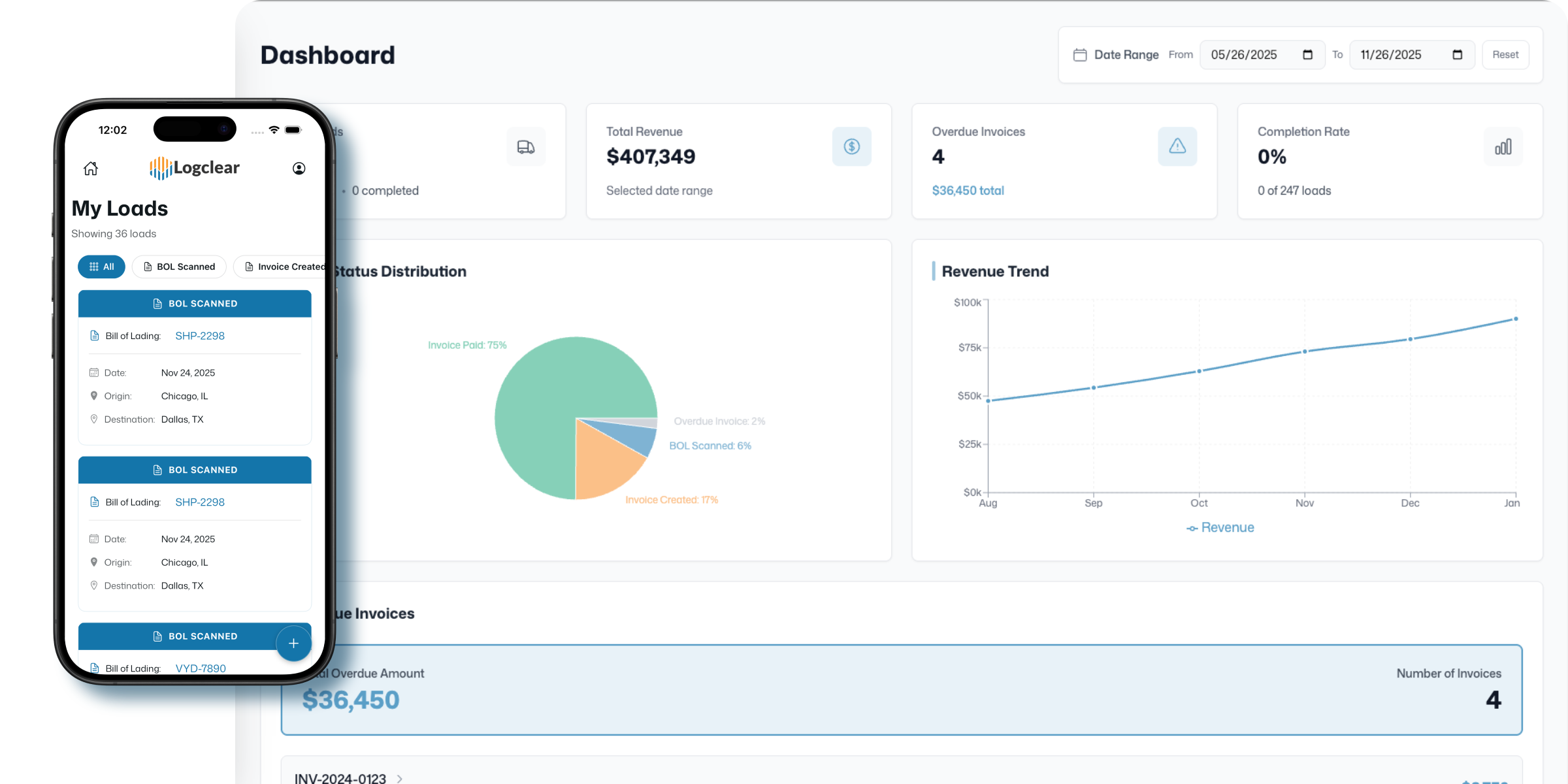This screenshot has height=784, width=1568.
Task: Click the Reset button for the date range
Action: 1505,55
